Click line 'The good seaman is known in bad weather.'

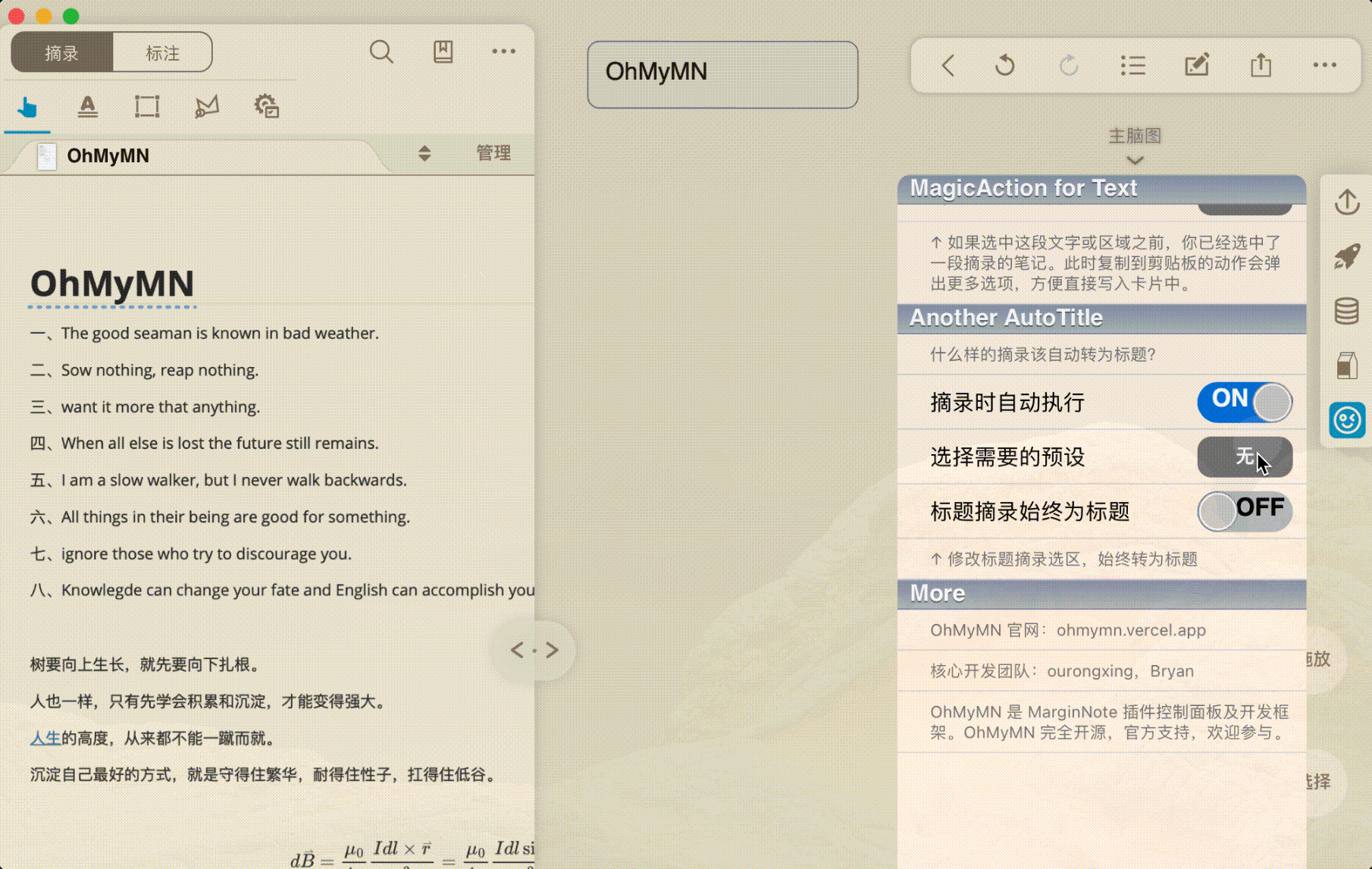click(220, 333)
